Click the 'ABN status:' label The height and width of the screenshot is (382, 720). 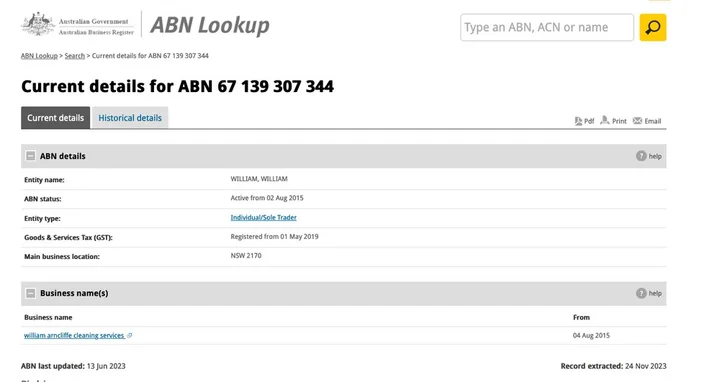coord(43,199)
